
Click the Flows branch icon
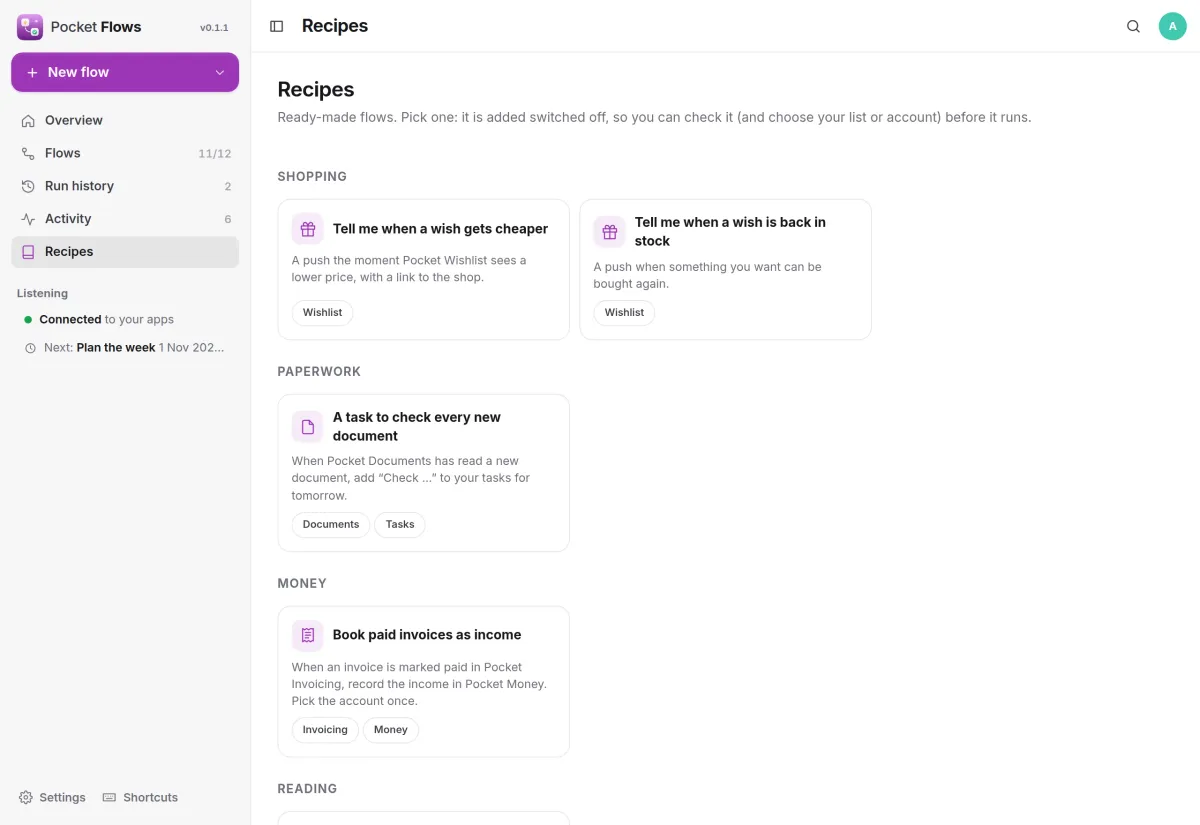(x=28, y=153)
